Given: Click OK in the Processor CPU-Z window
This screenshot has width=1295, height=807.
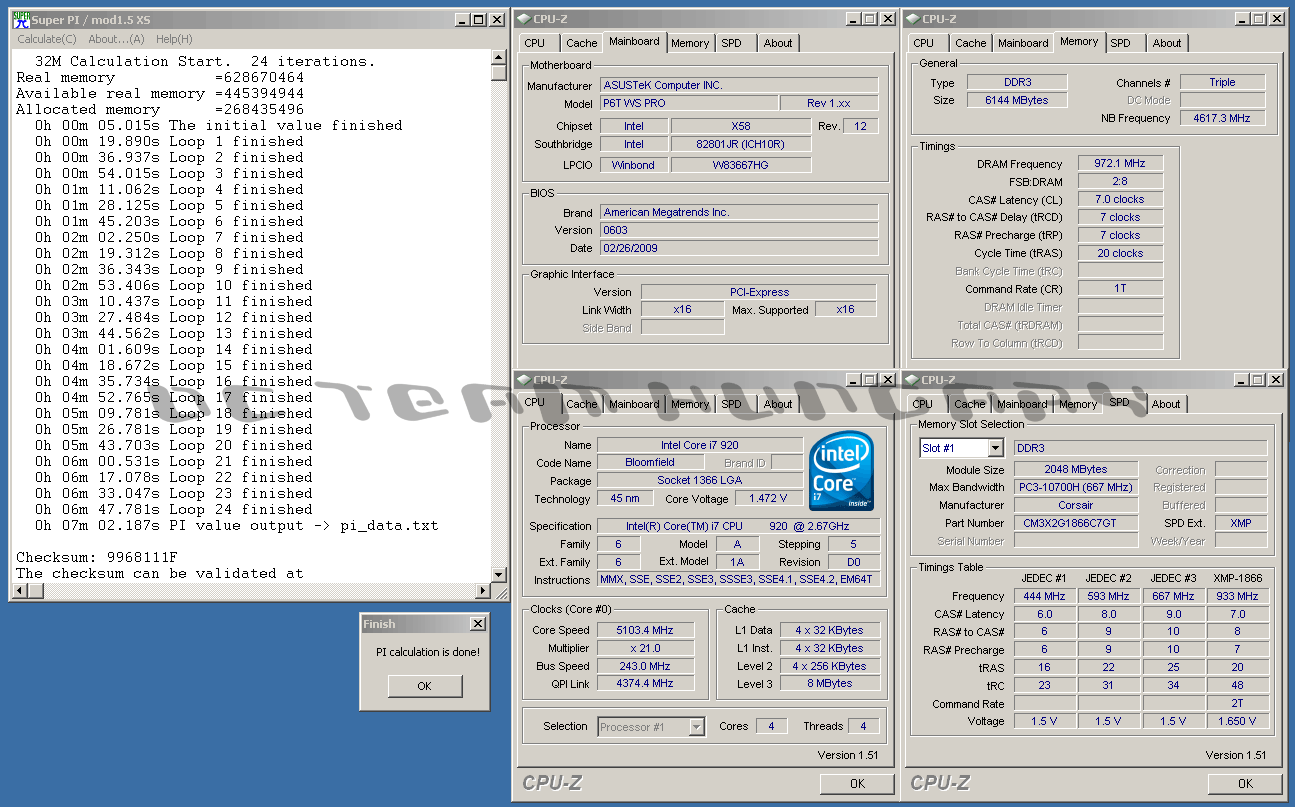Looking at the screenshot, I should click(x=857, y=783).
